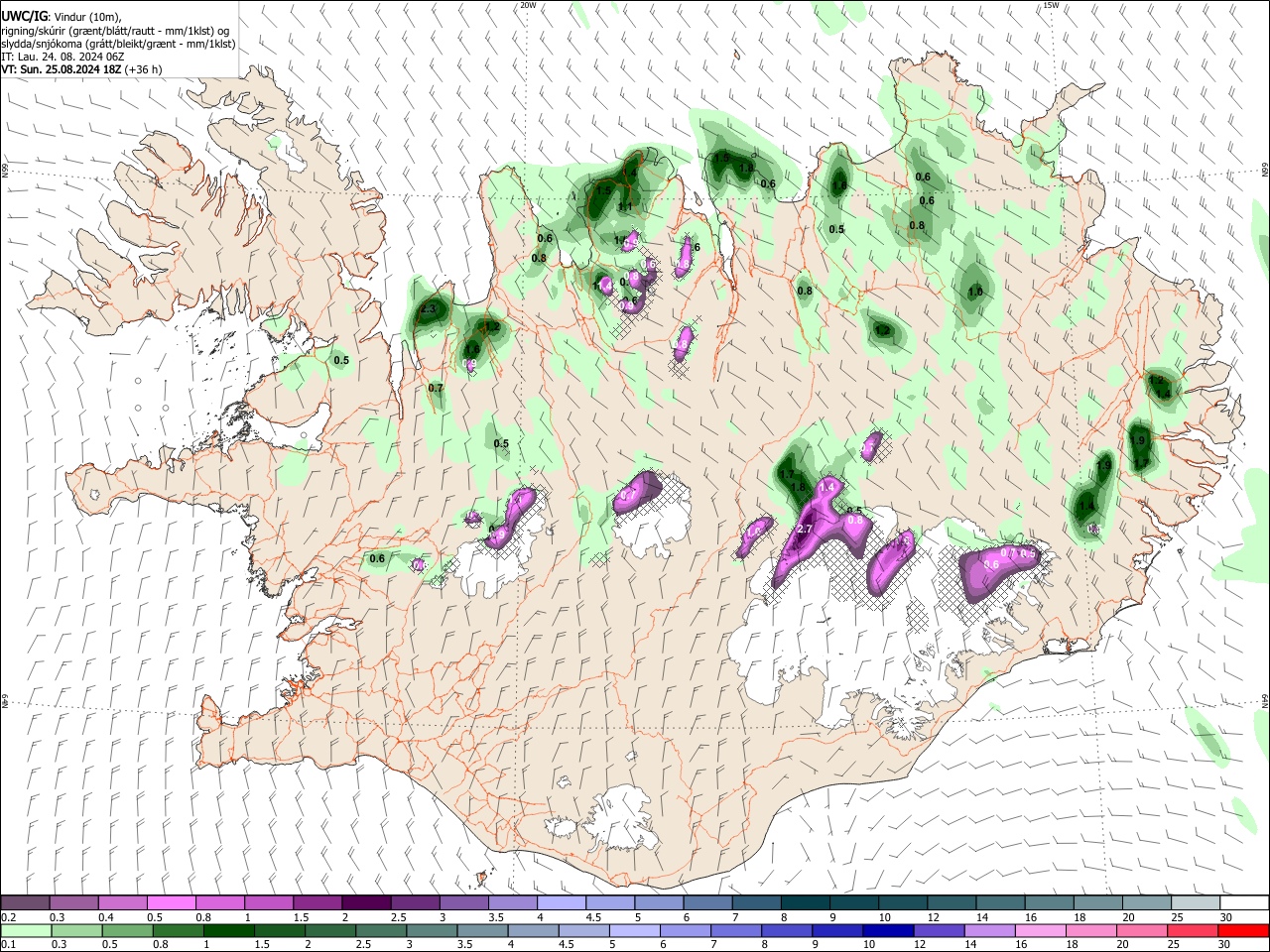Pick the bright red 30 mm rain swatch
This screenshot has height=952, width=1270.
point(1244,930)
